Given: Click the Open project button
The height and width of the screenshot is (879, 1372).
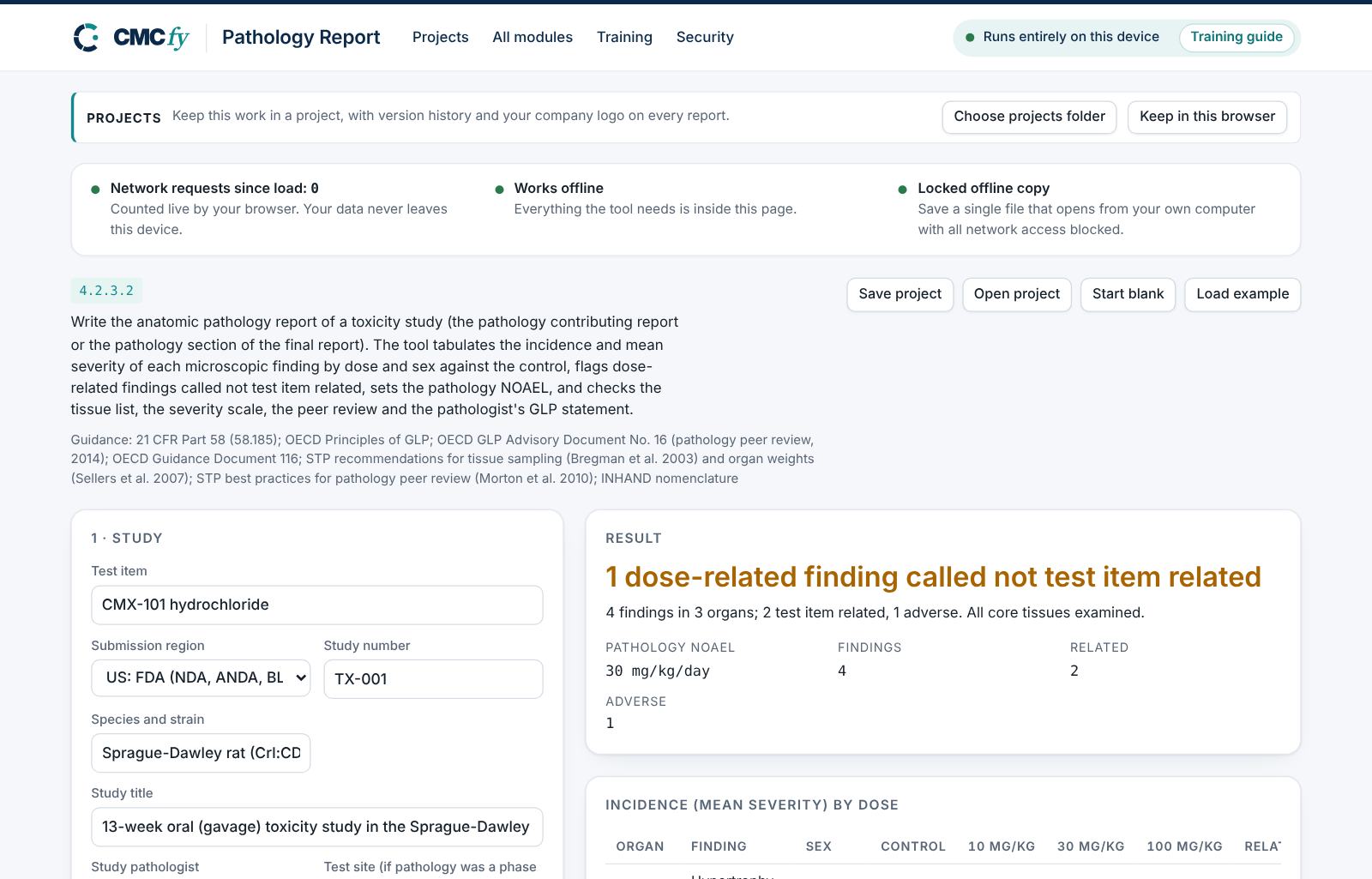Looking at the screenshot, I should pyautogui.click(x=1017, y=294).
